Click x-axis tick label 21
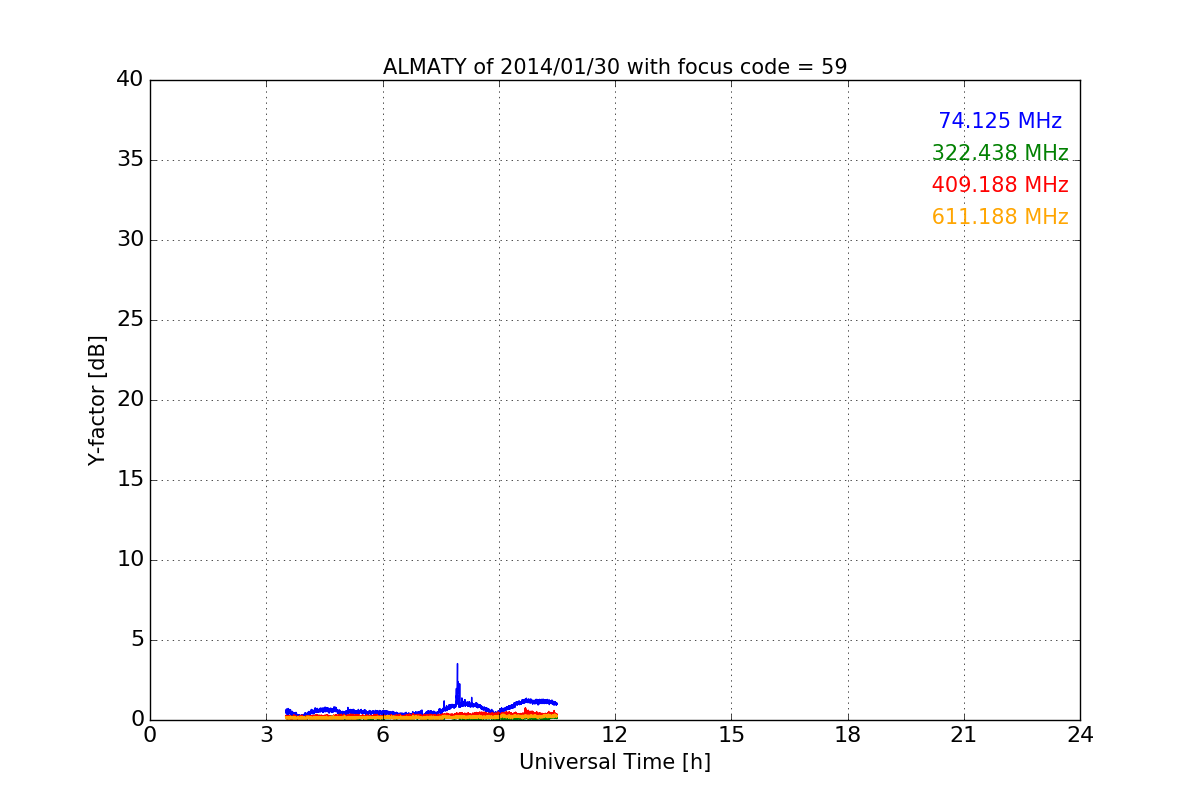1200x800 pixels. click(964, 735)
